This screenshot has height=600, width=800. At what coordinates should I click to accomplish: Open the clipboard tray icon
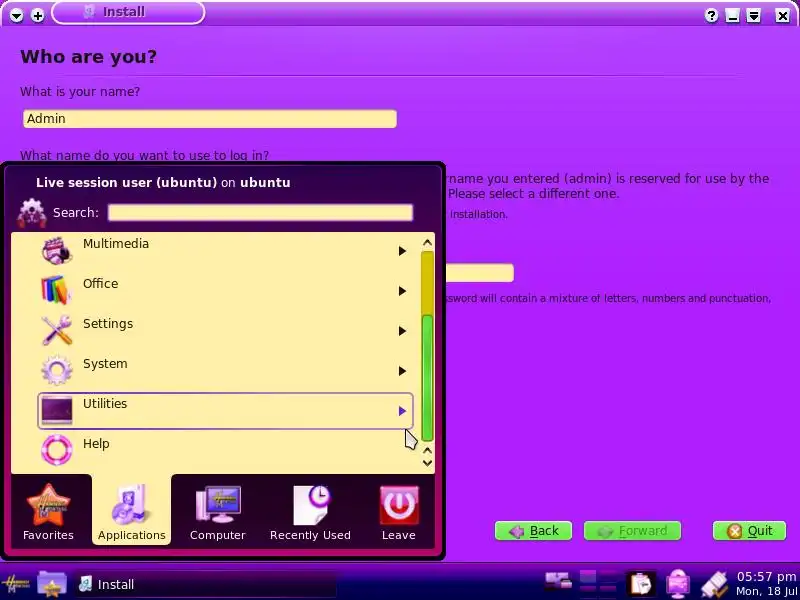coord(641,584)
